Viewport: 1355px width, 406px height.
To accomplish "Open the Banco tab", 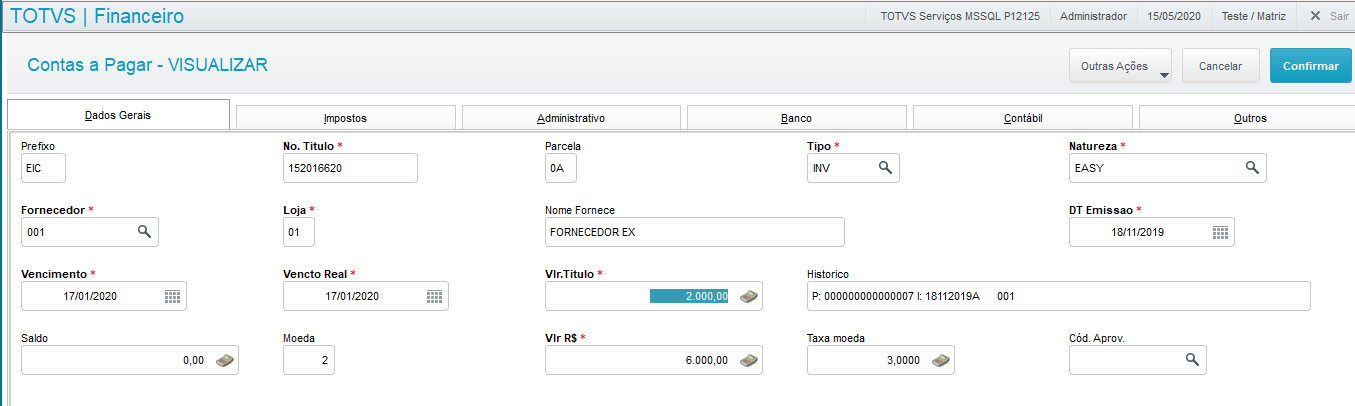I will click(797, 118).
